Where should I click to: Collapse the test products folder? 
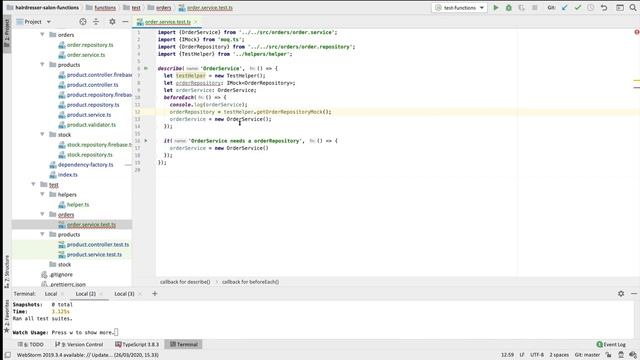click(42, 234)
